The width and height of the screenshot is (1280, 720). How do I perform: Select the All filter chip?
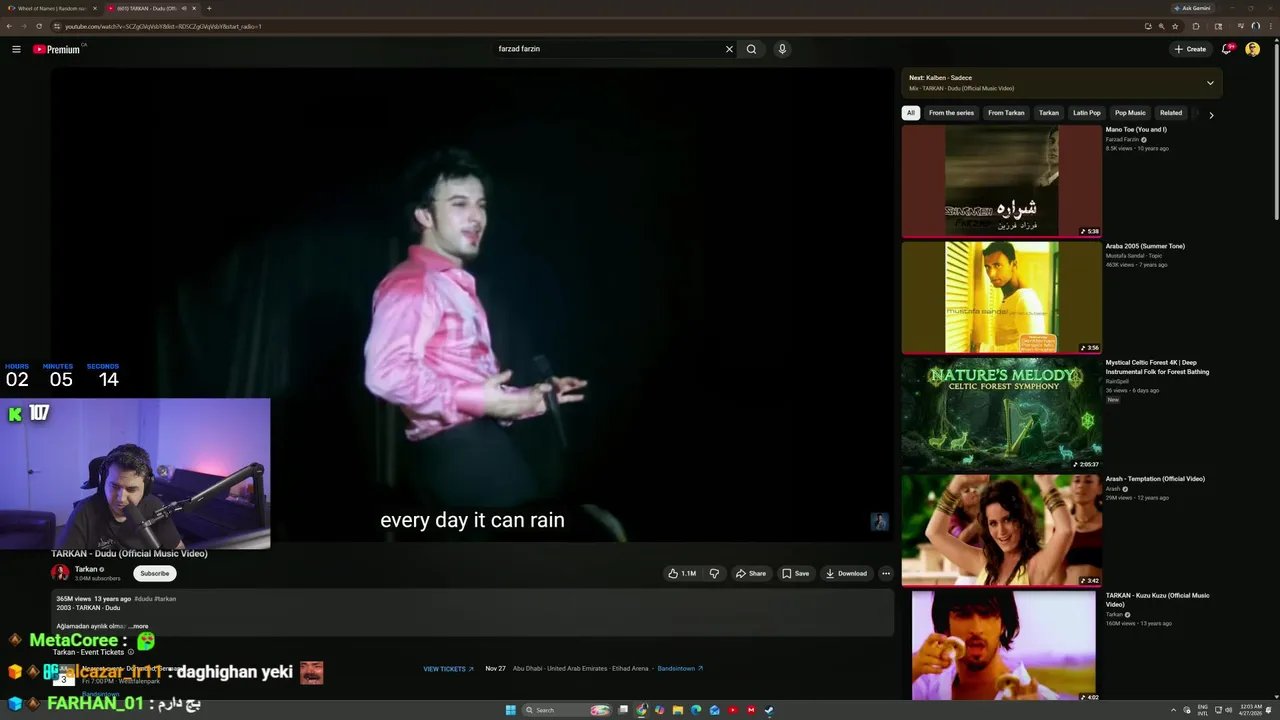[x=910, y=113]
